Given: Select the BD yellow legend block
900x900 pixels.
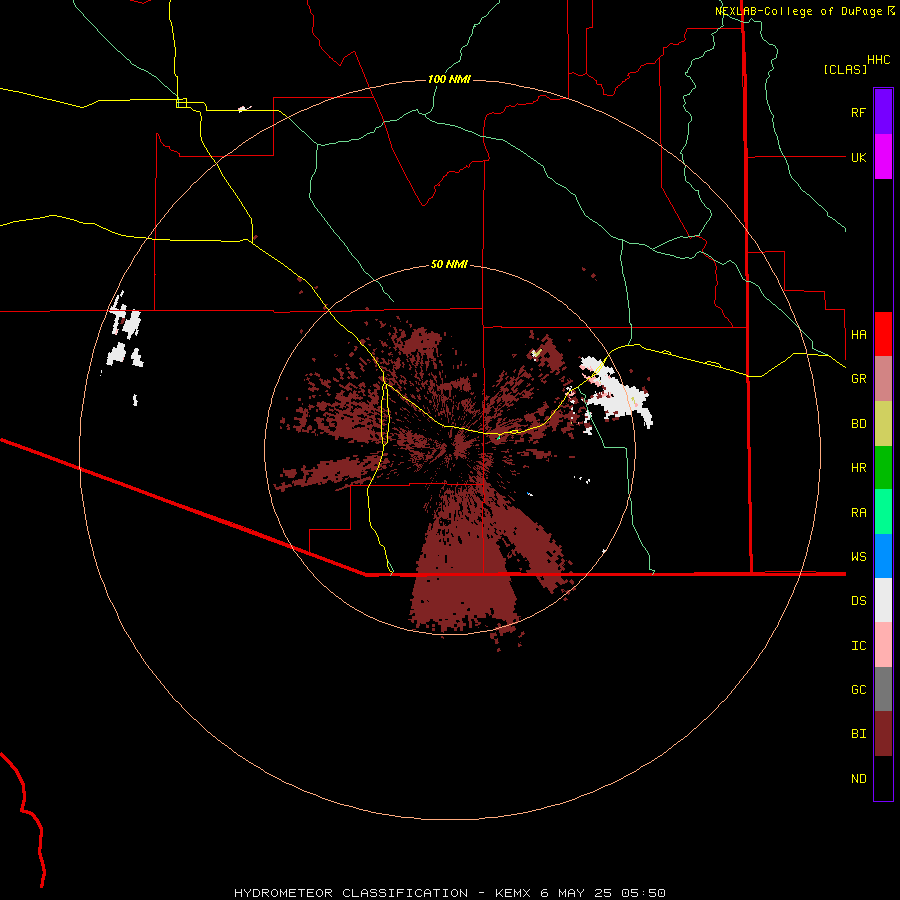Looking at the screenshot, I should coord(883,424).
